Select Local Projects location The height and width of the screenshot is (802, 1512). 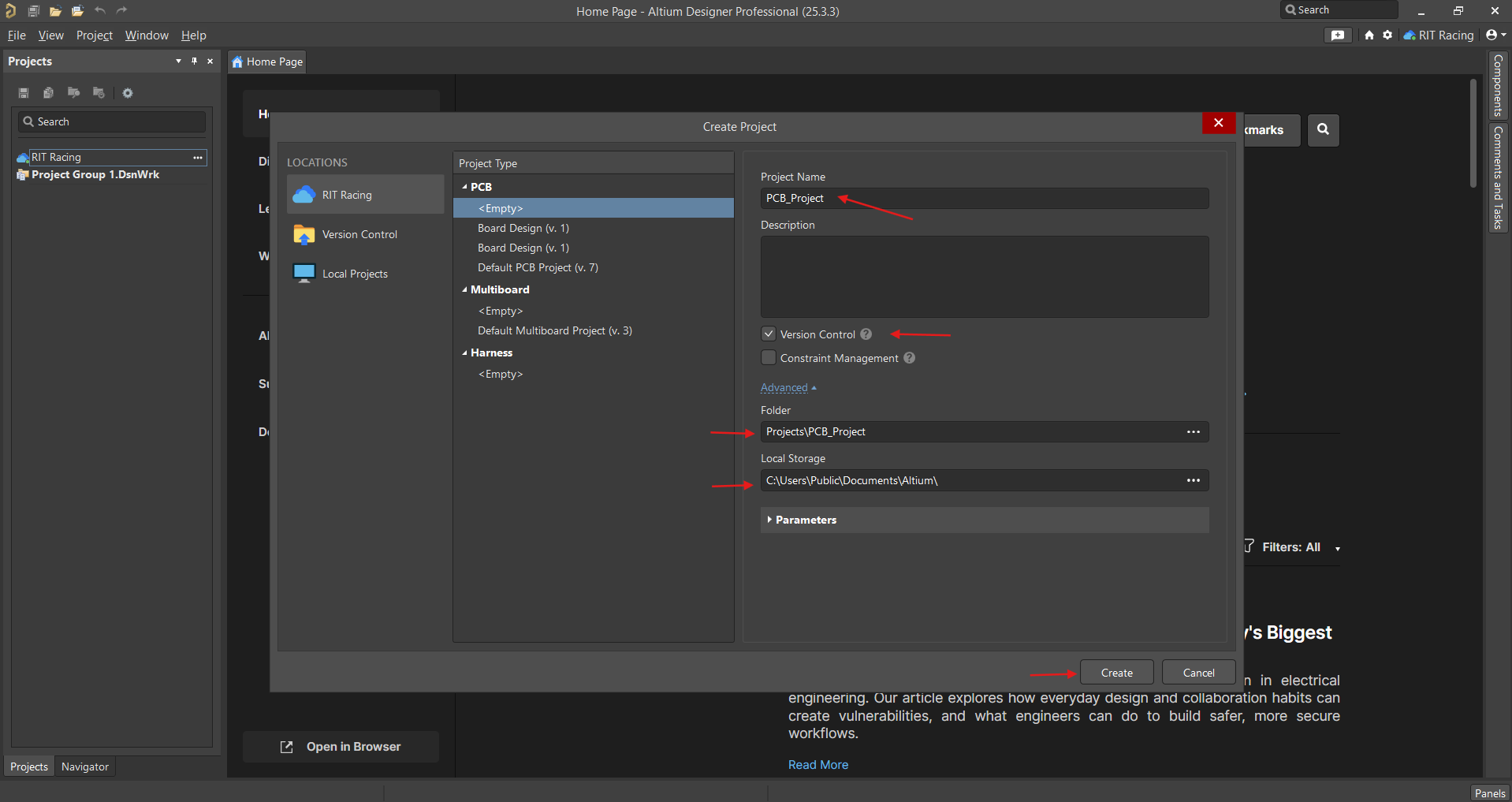coord(365,274)
